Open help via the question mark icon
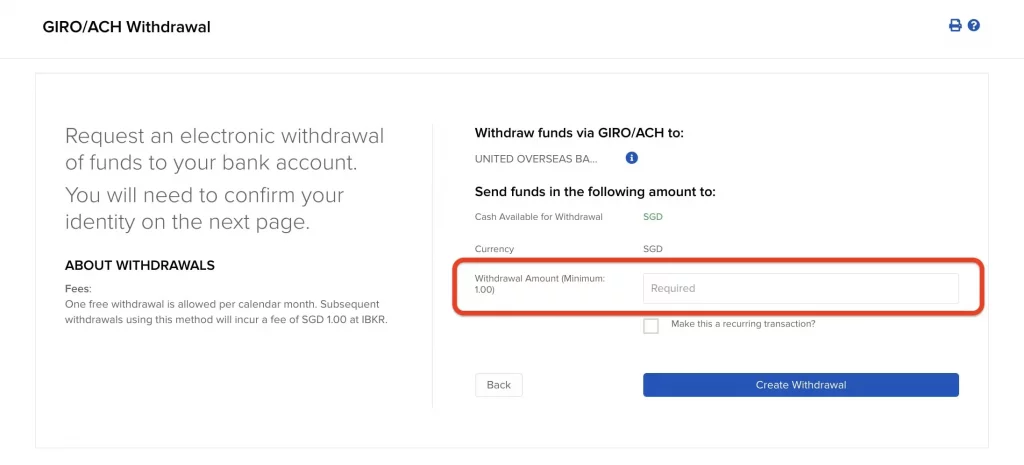 [x=973, y=26]
